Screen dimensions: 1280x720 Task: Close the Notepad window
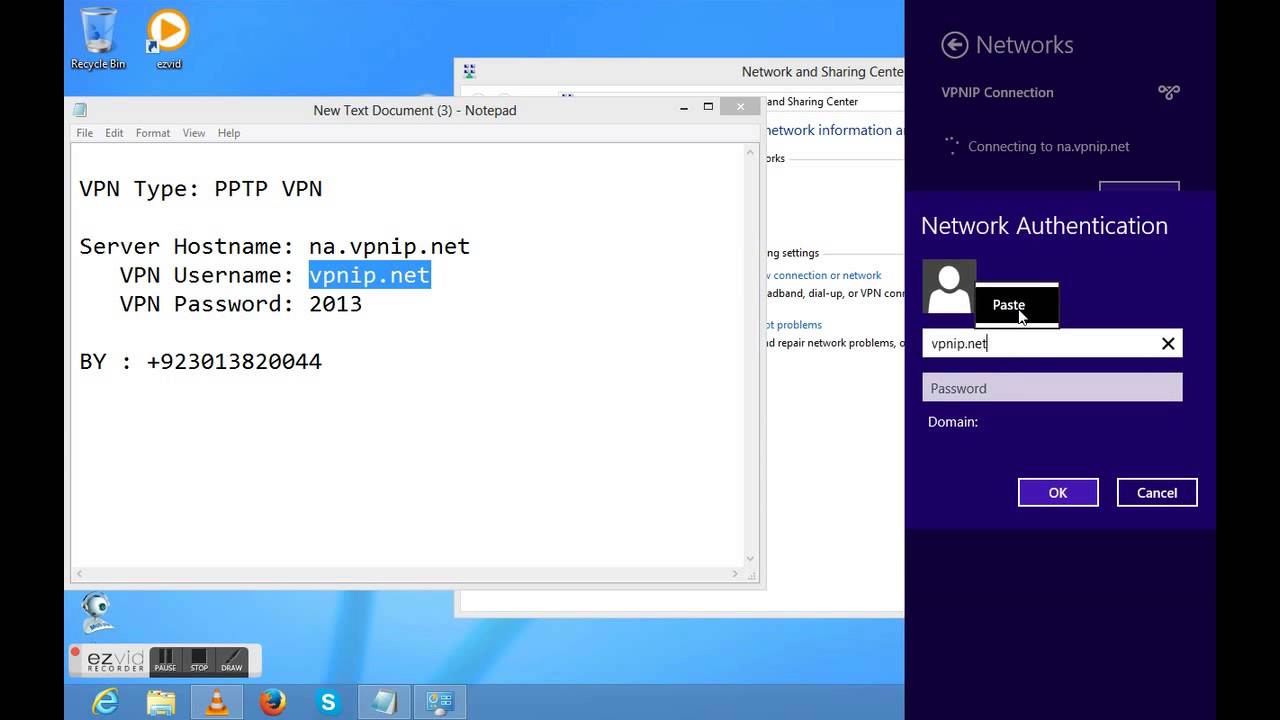pos(740,107)
